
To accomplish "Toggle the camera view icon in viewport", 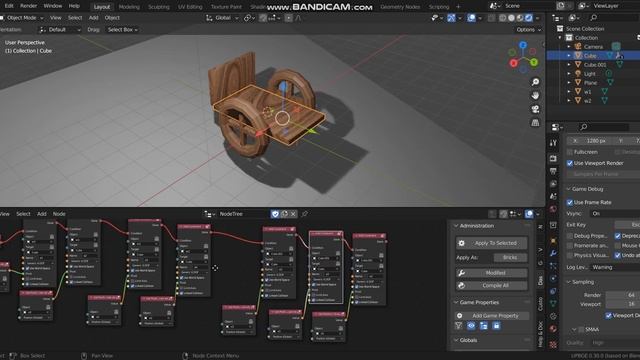I will coord(535,109).
